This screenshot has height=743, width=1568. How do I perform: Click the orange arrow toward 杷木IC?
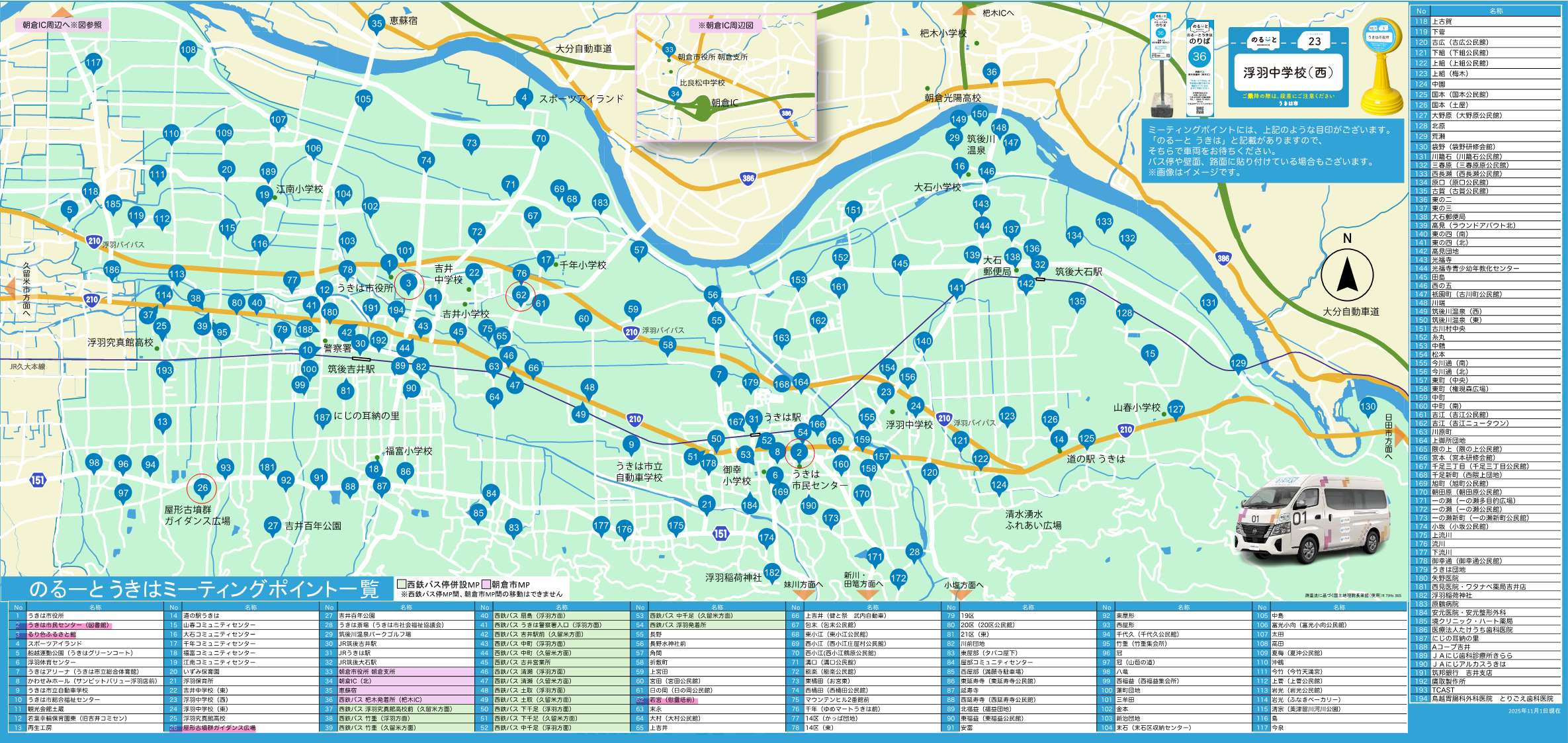click(x=965, y=11)
